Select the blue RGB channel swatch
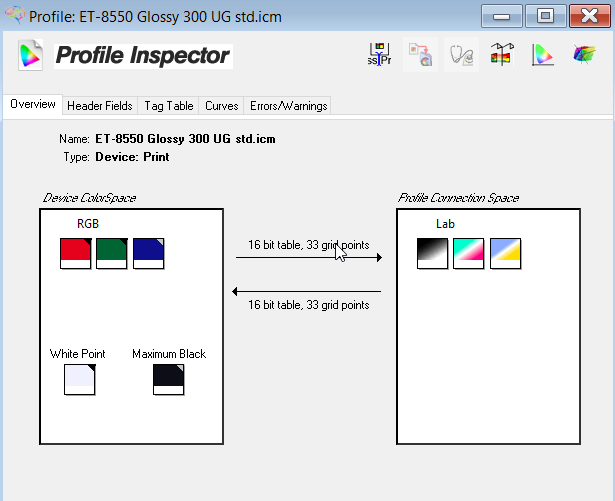Image resolution: width=615 pixels, height=501 pixels. [x=149, y=253]
